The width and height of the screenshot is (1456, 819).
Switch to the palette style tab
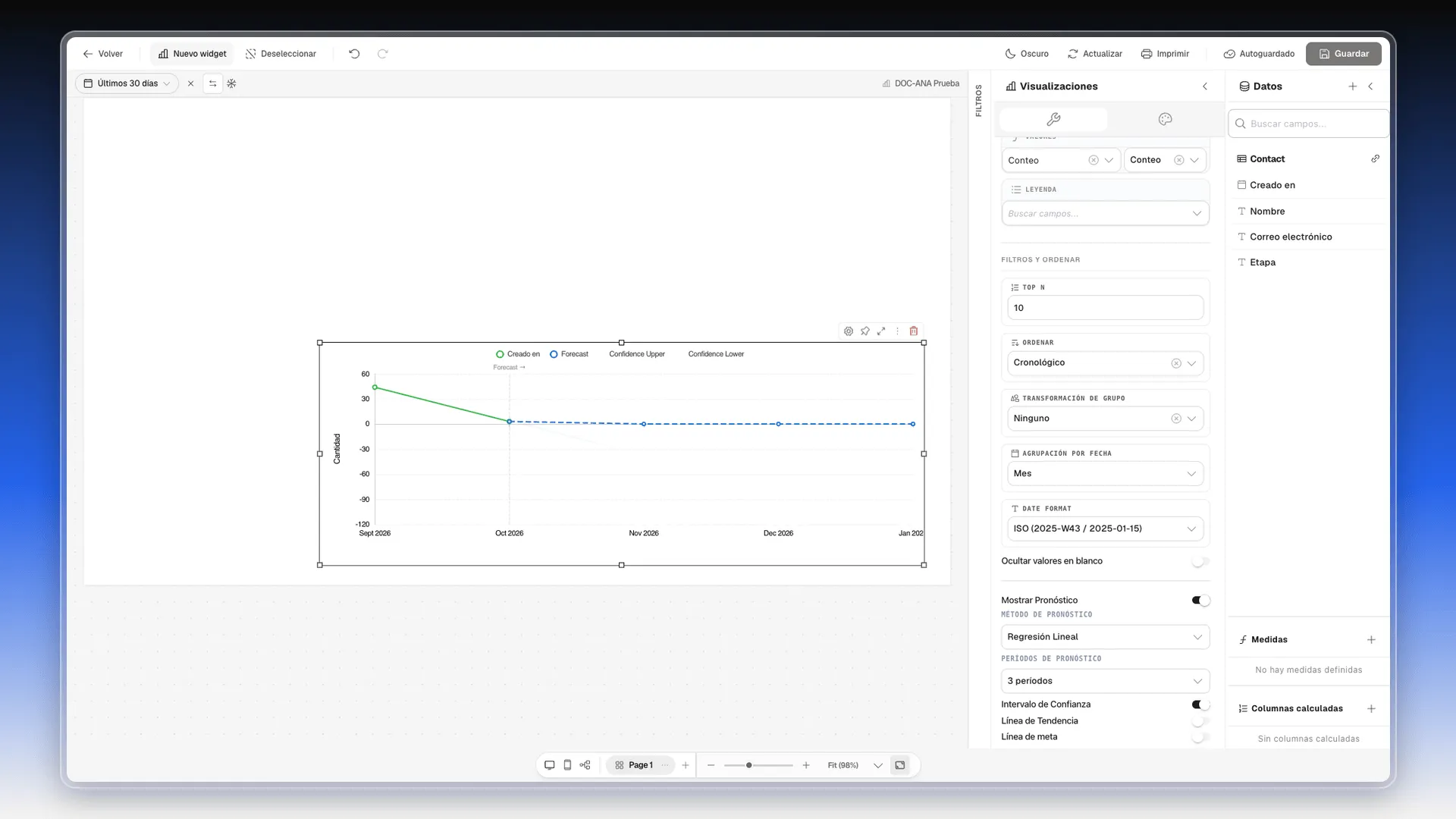coord(1166,119)
